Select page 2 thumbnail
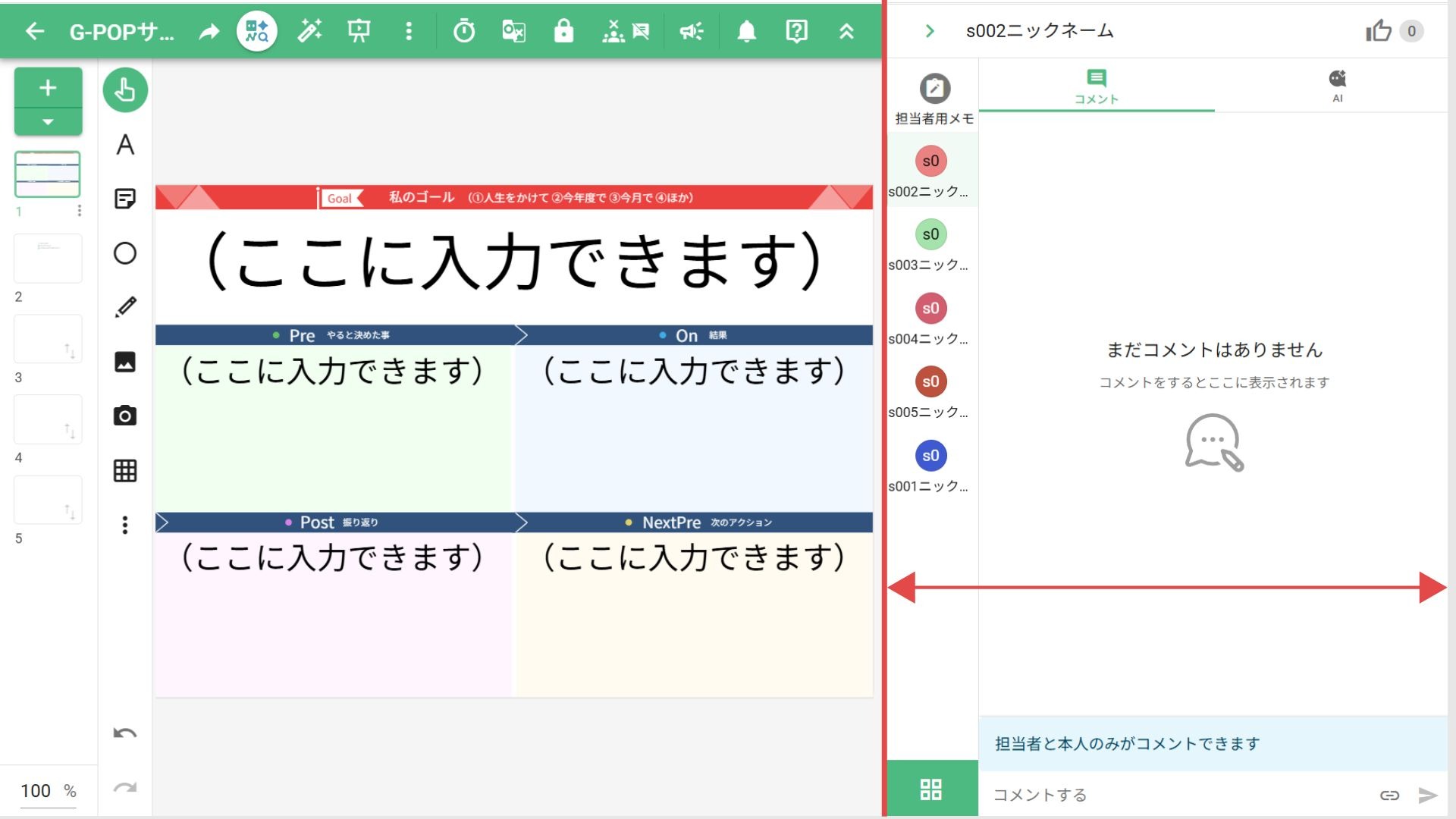Image resolution: width=1456 pixels, height=819 pixels. (x=48, y=258)
